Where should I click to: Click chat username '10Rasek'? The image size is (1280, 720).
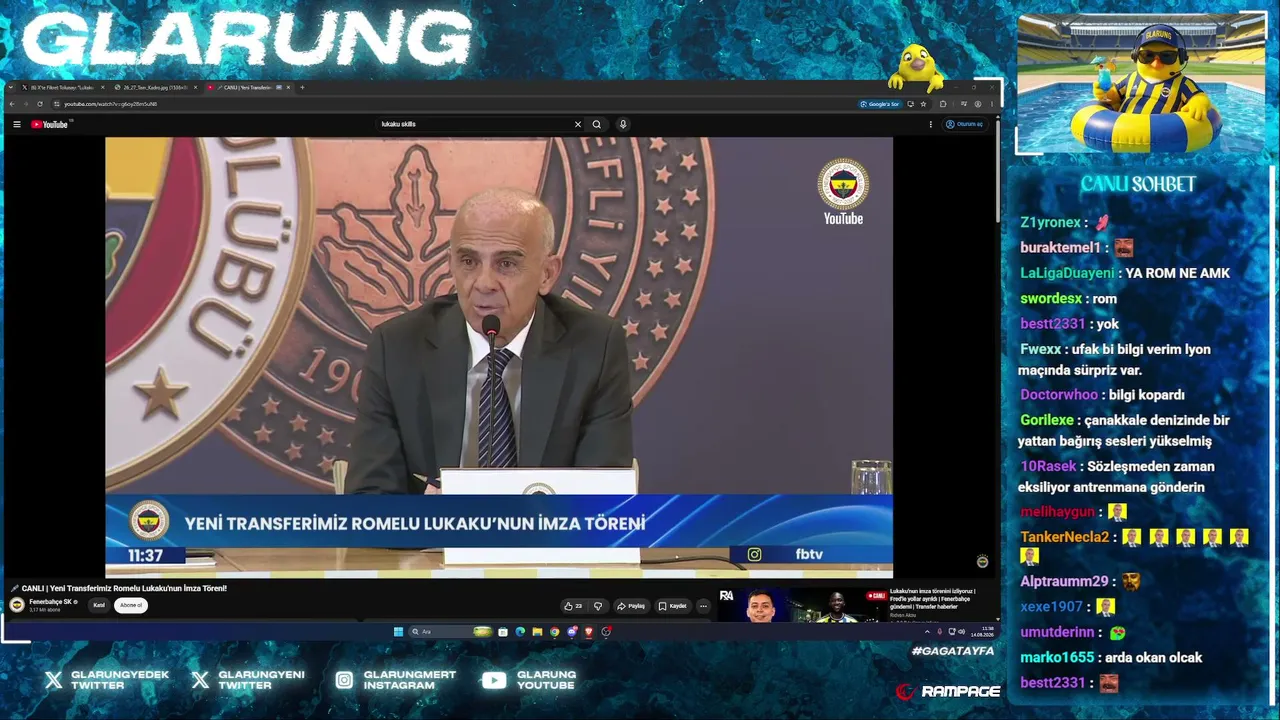coord(1048,466)
